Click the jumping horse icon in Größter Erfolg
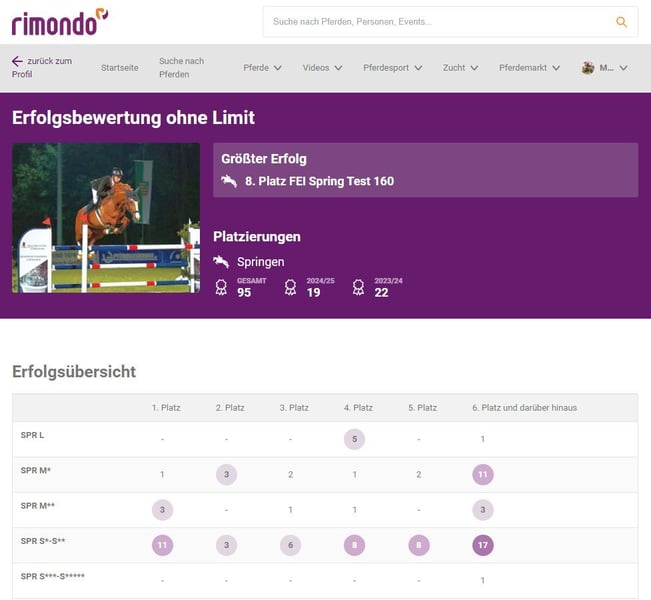This screenshot has height=600, width=651. click(229, 181)
